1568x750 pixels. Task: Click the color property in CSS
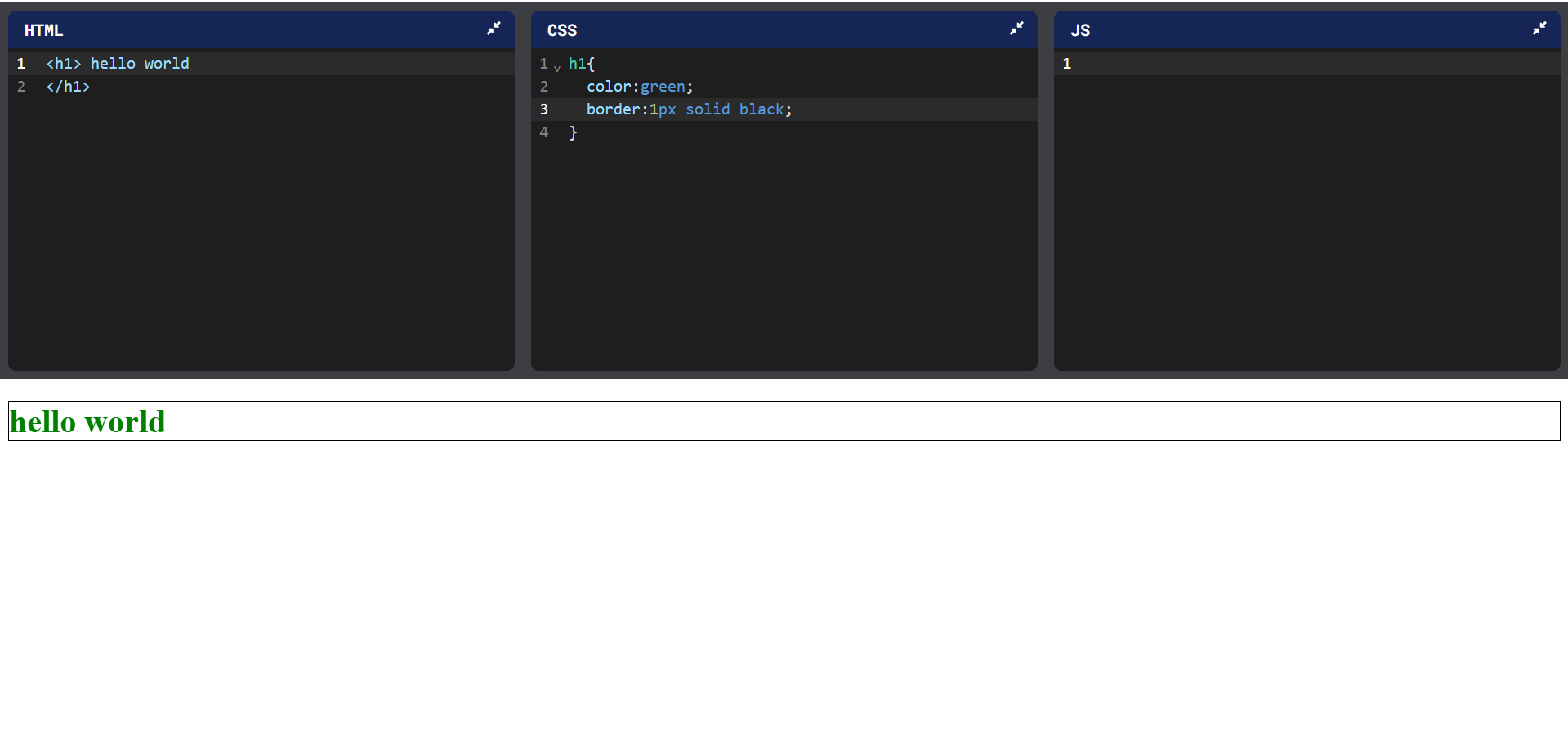[609, 87]
